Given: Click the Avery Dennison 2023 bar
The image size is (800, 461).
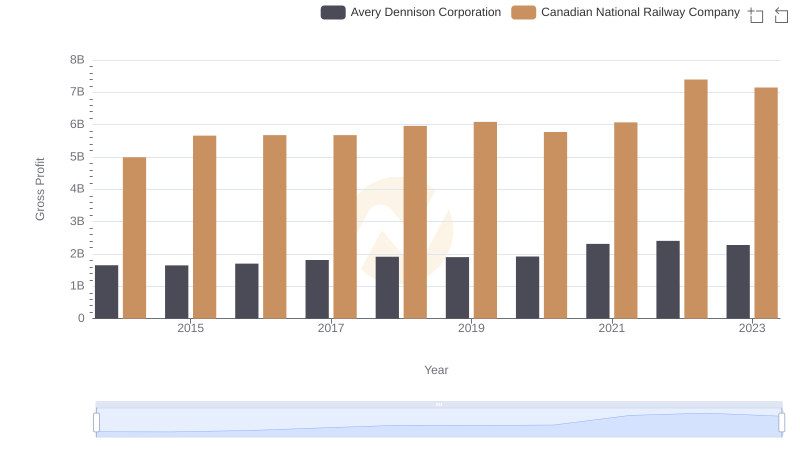Looking at the screenshot, I should (x=738, y=281).
